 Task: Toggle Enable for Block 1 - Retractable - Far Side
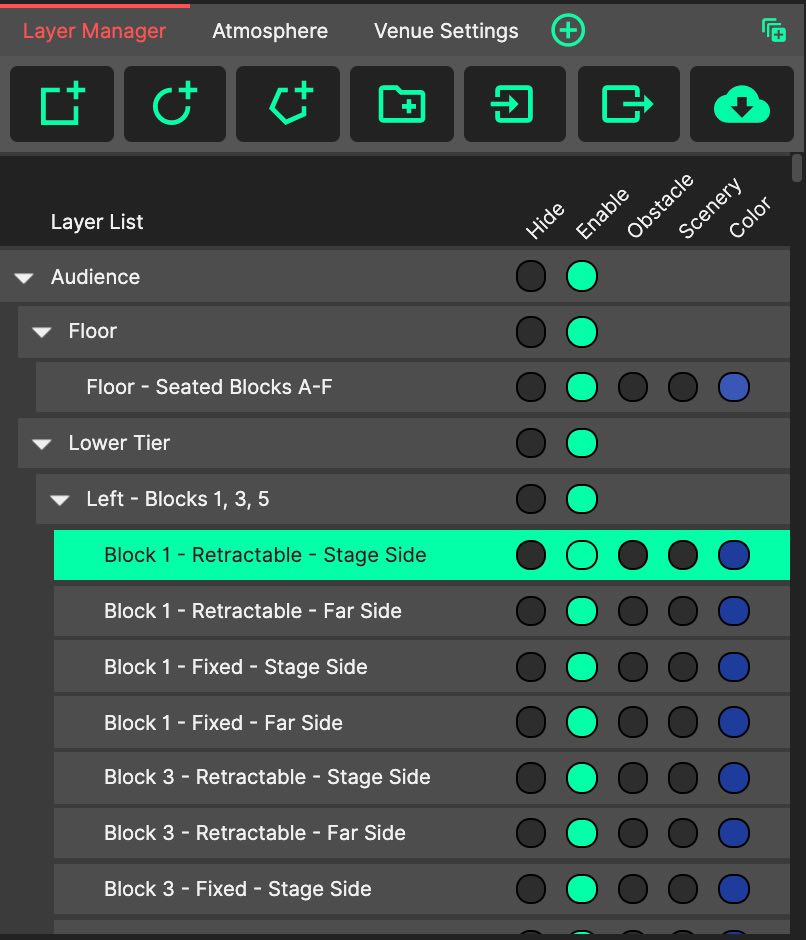[582, 611]
